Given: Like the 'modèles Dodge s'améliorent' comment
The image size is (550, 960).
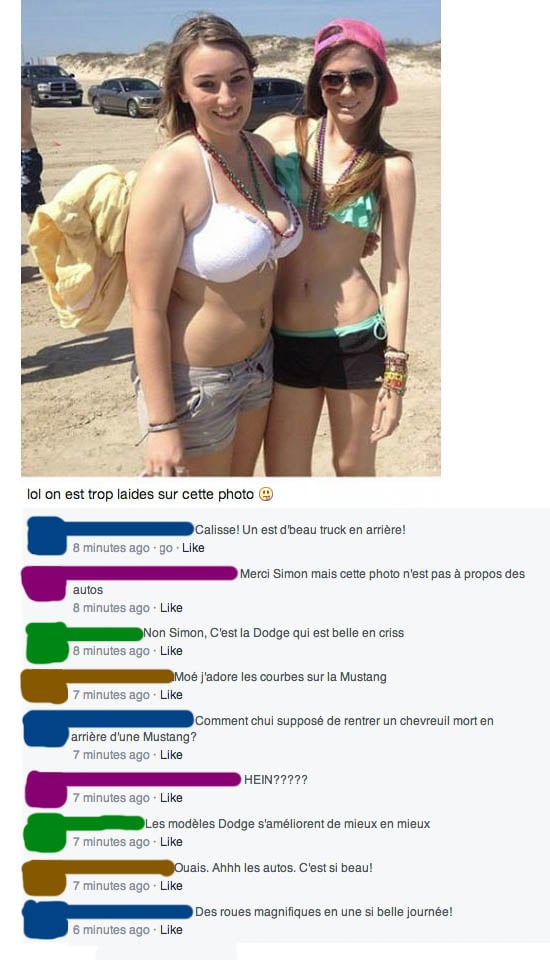Looking at the screenshot, I should [x=171, y=842].
